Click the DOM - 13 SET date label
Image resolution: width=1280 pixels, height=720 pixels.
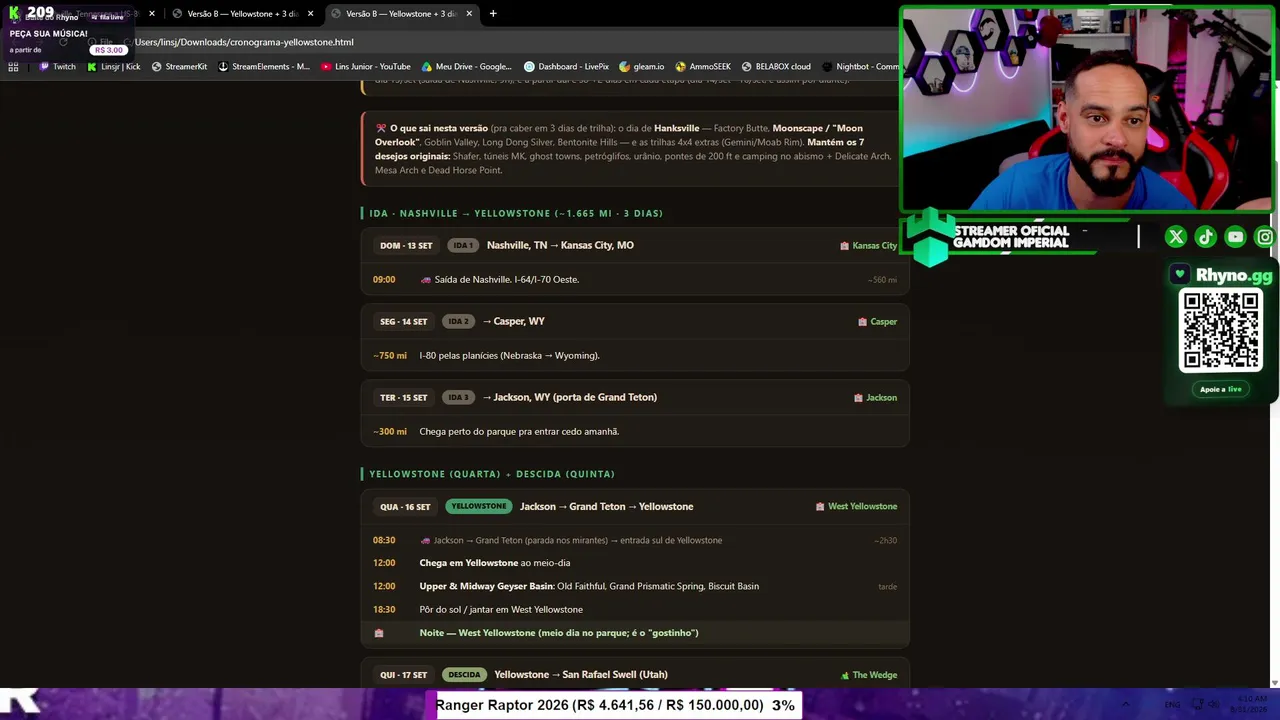pyautogui.click(x=406, y=246)
